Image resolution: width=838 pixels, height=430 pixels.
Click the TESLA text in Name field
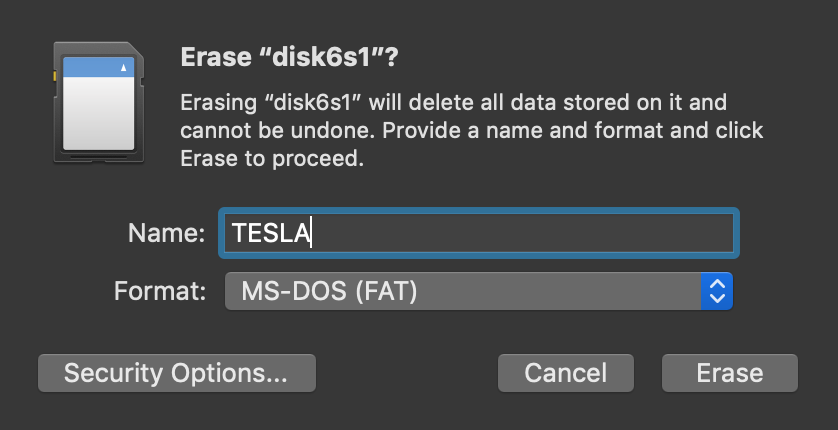click(271, 233)
